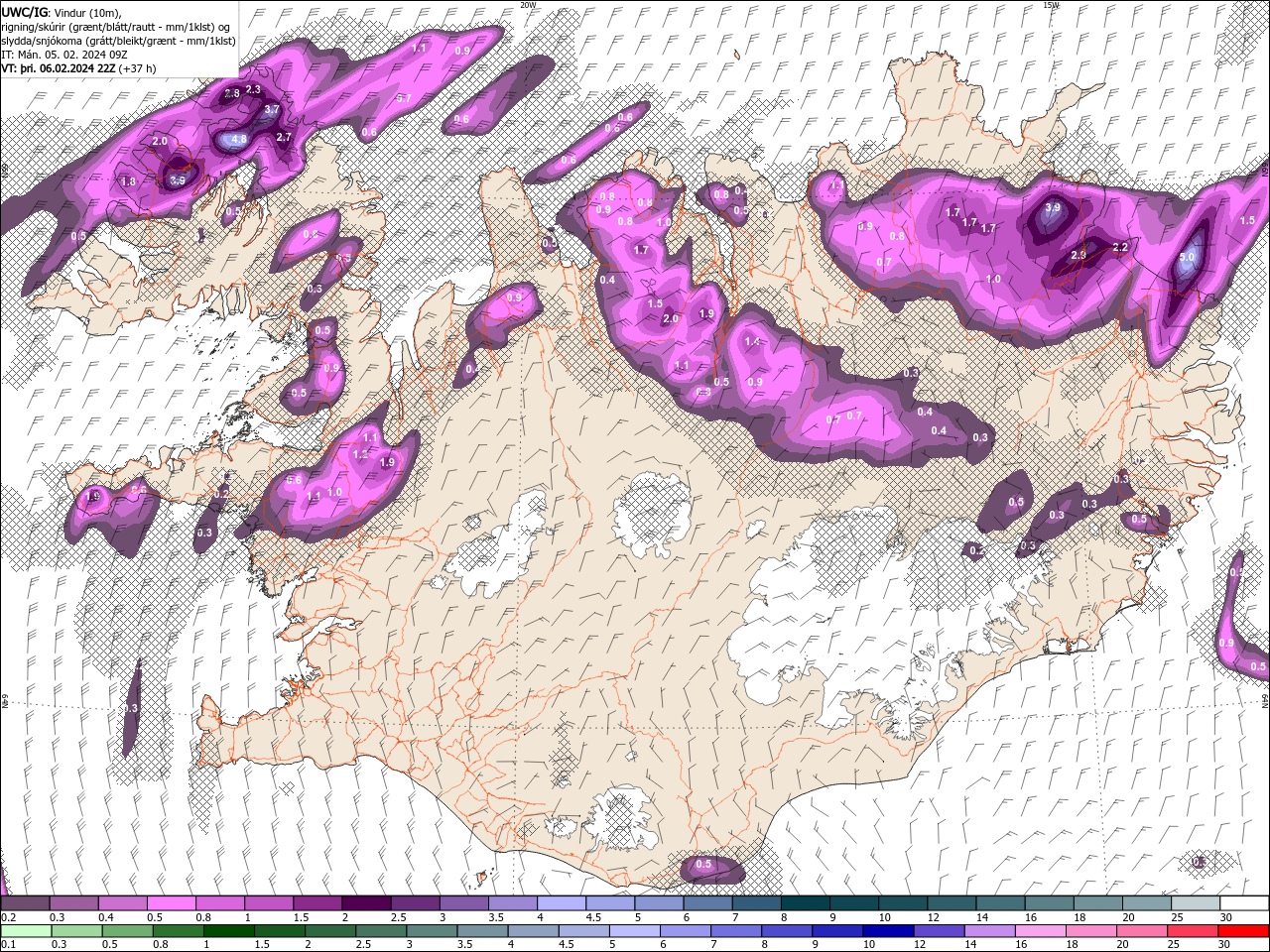The width and height of the screenshot is (1270, 952).
Task: Click the 'slydda/snjókoma (grátt/bleikt/grænt - mm/1klst)' line
Action: click(118, 41)
